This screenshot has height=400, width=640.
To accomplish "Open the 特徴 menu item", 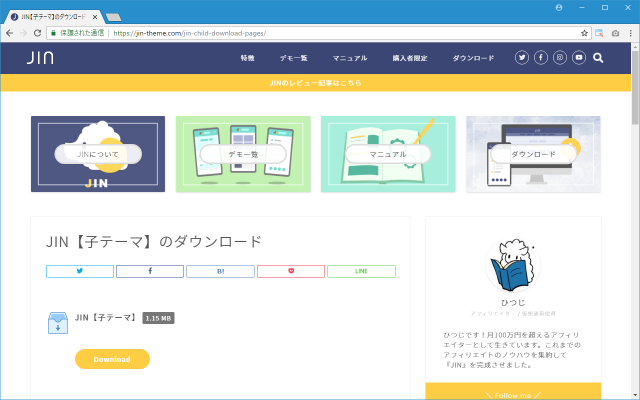I will (x=247, y=58).
